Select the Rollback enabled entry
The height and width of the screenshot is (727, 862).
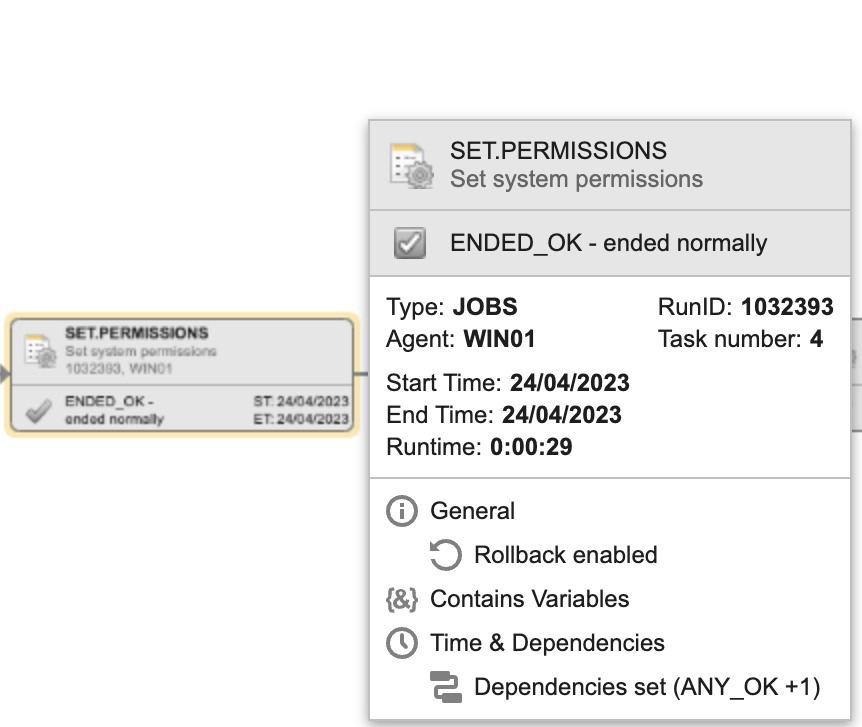click(566, 555)
